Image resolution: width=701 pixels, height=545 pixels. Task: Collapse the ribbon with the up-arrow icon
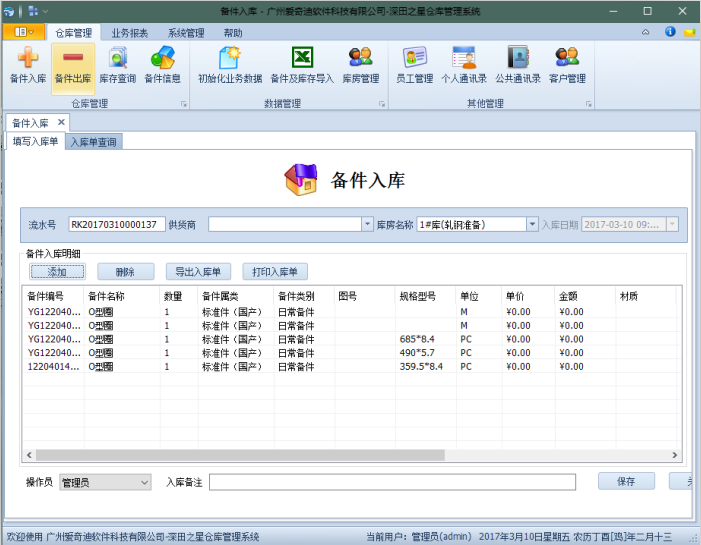[645, 32]
